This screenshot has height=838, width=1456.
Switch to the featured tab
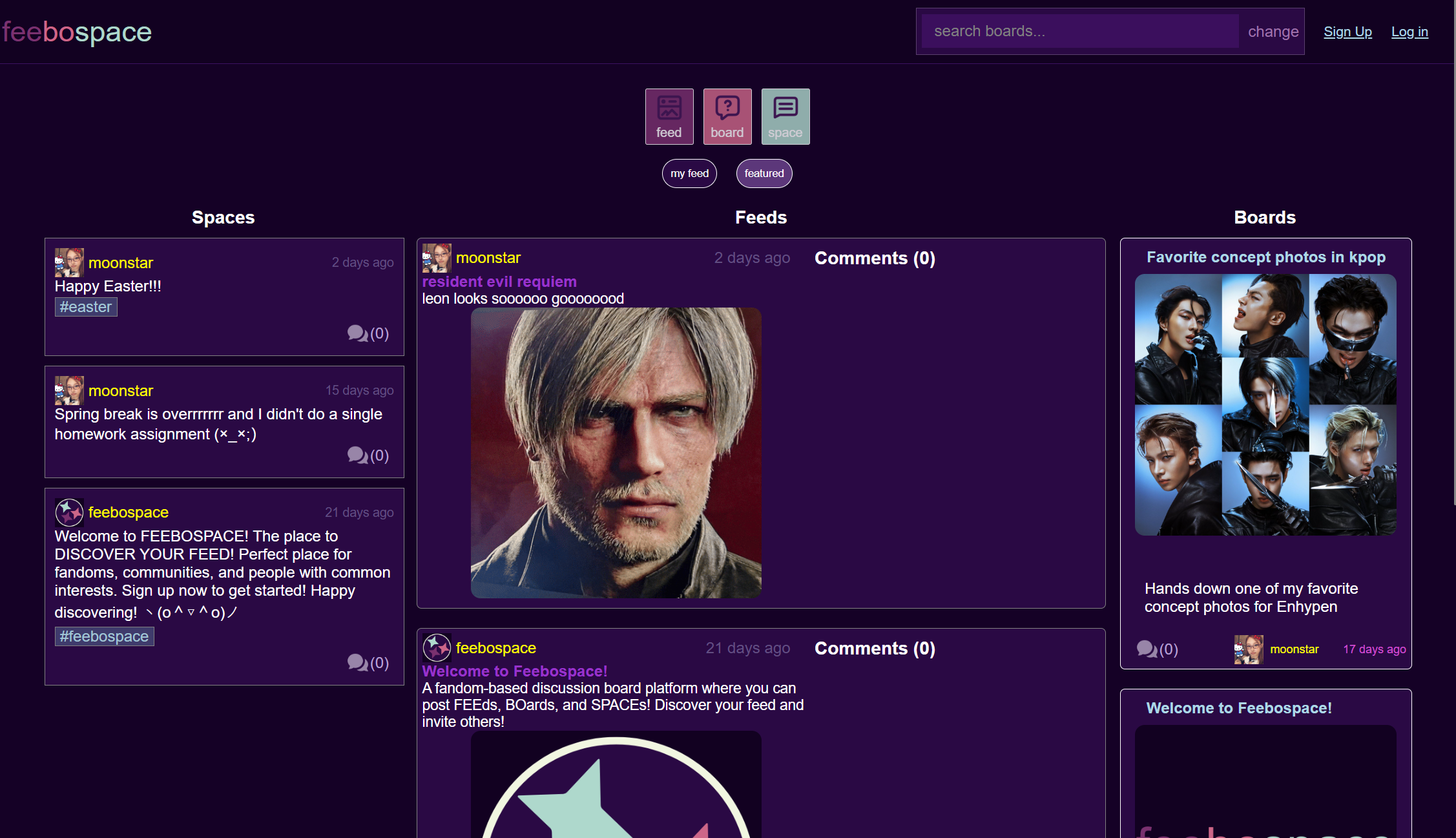[x=764, y=173]
